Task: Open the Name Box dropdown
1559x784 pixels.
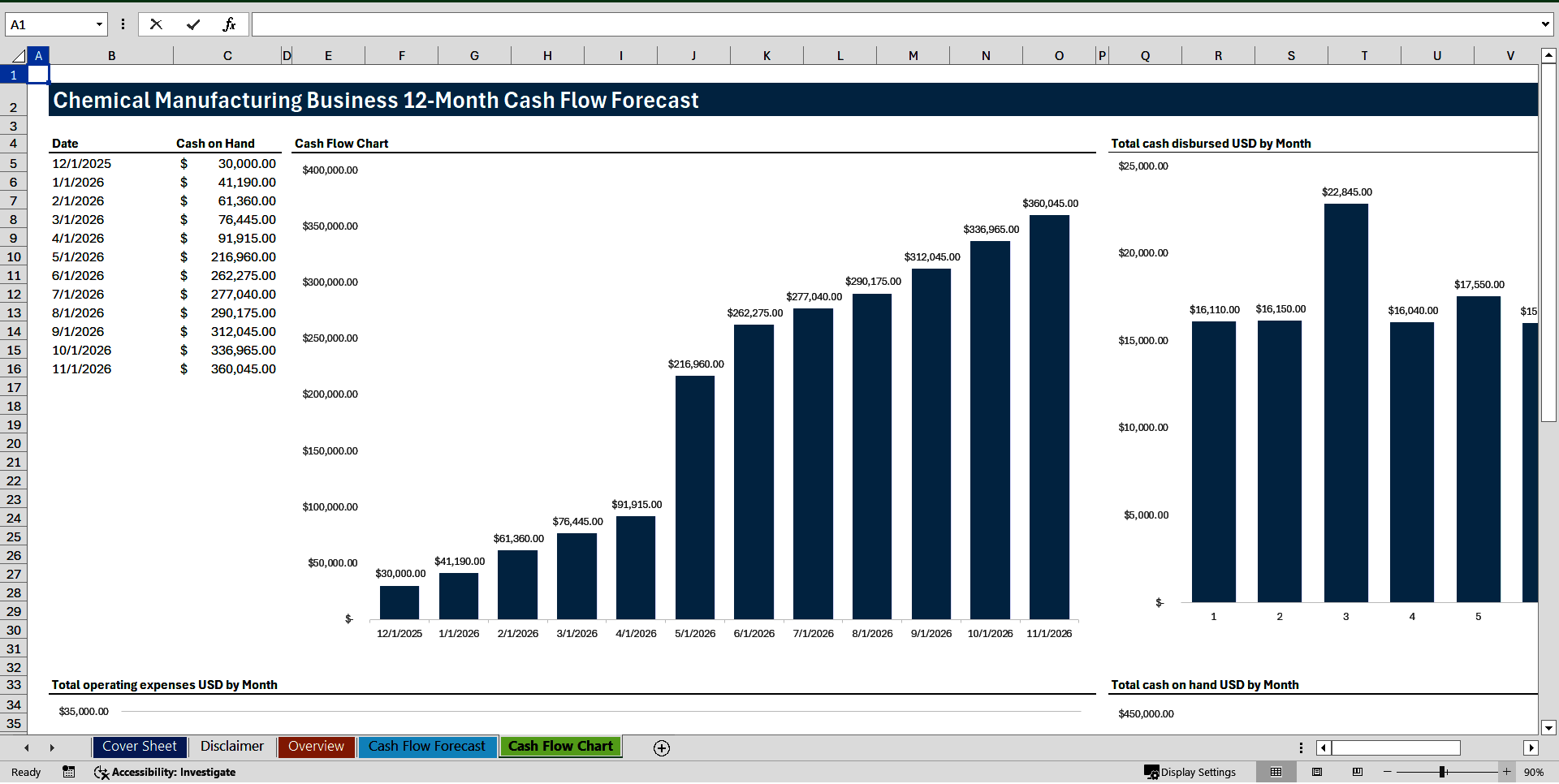Action: (x=99, y=24)
